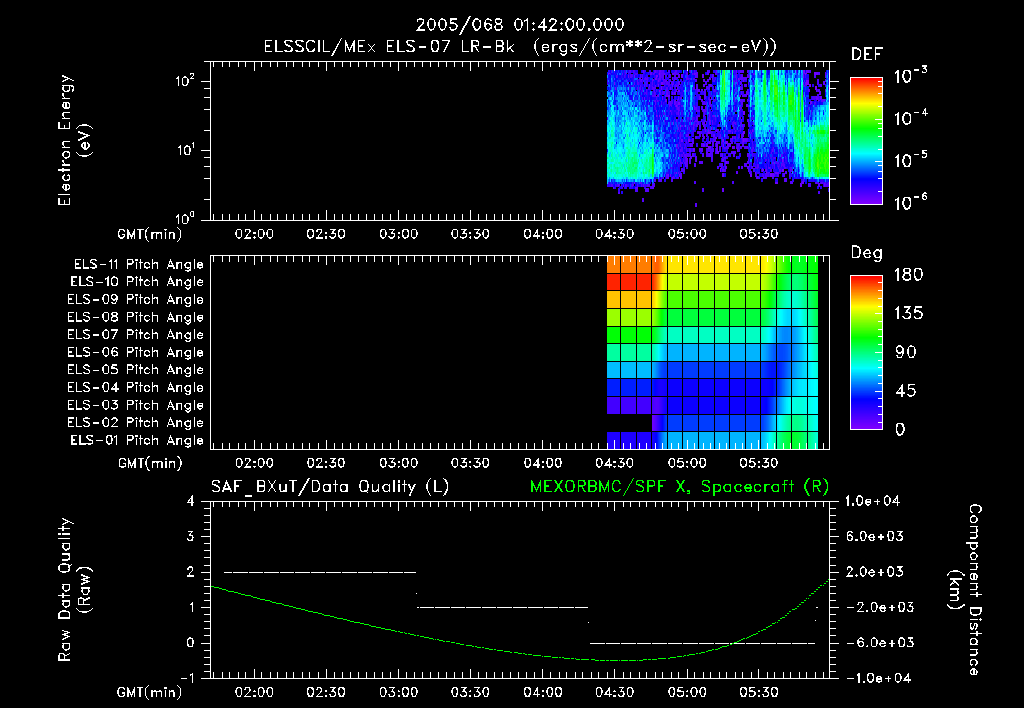Select the ELS-05 Pitch Angle row label
Viewport: 1024px width, 708px height.
tap(135, 370)
